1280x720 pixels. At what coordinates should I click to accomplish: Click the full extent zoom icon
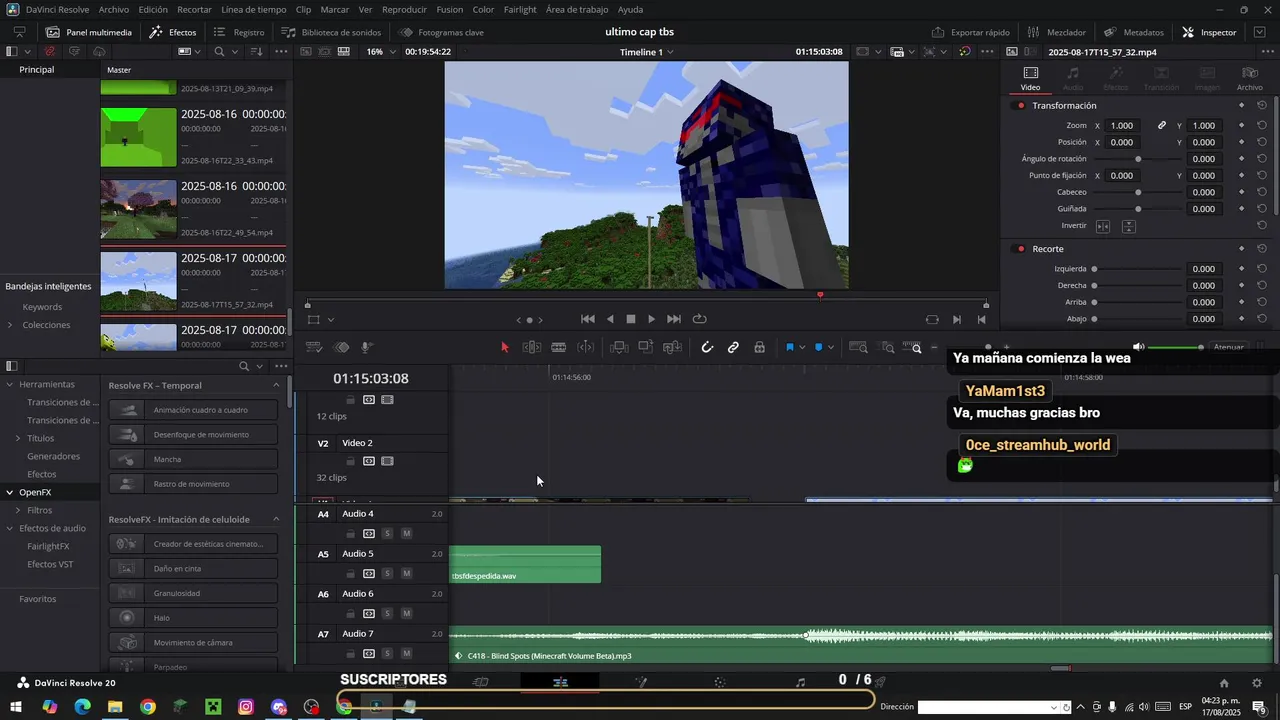858,347
